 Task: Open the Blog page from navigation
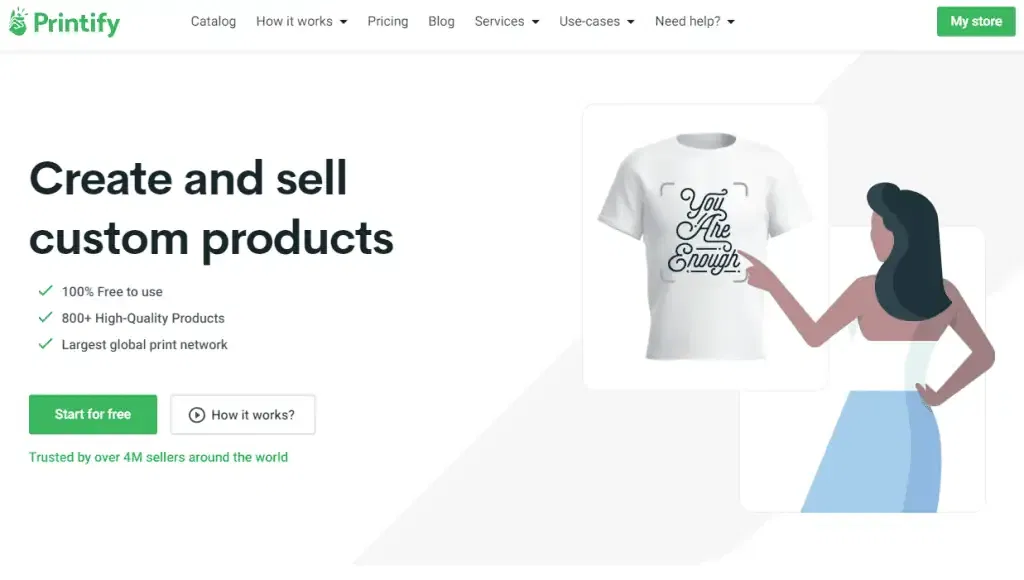[441, 20]
